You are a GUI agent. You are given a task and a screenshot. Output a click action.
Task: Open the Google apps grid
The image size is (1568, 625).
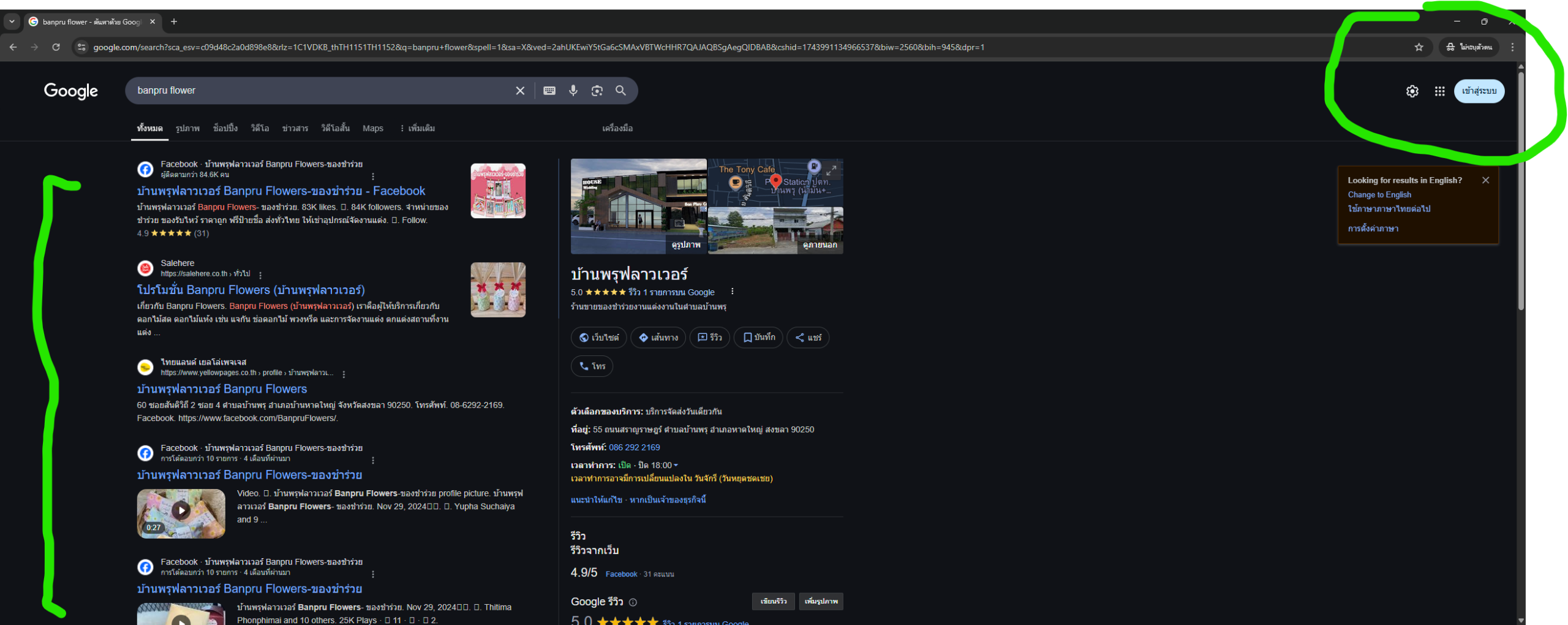(1439, 91)
